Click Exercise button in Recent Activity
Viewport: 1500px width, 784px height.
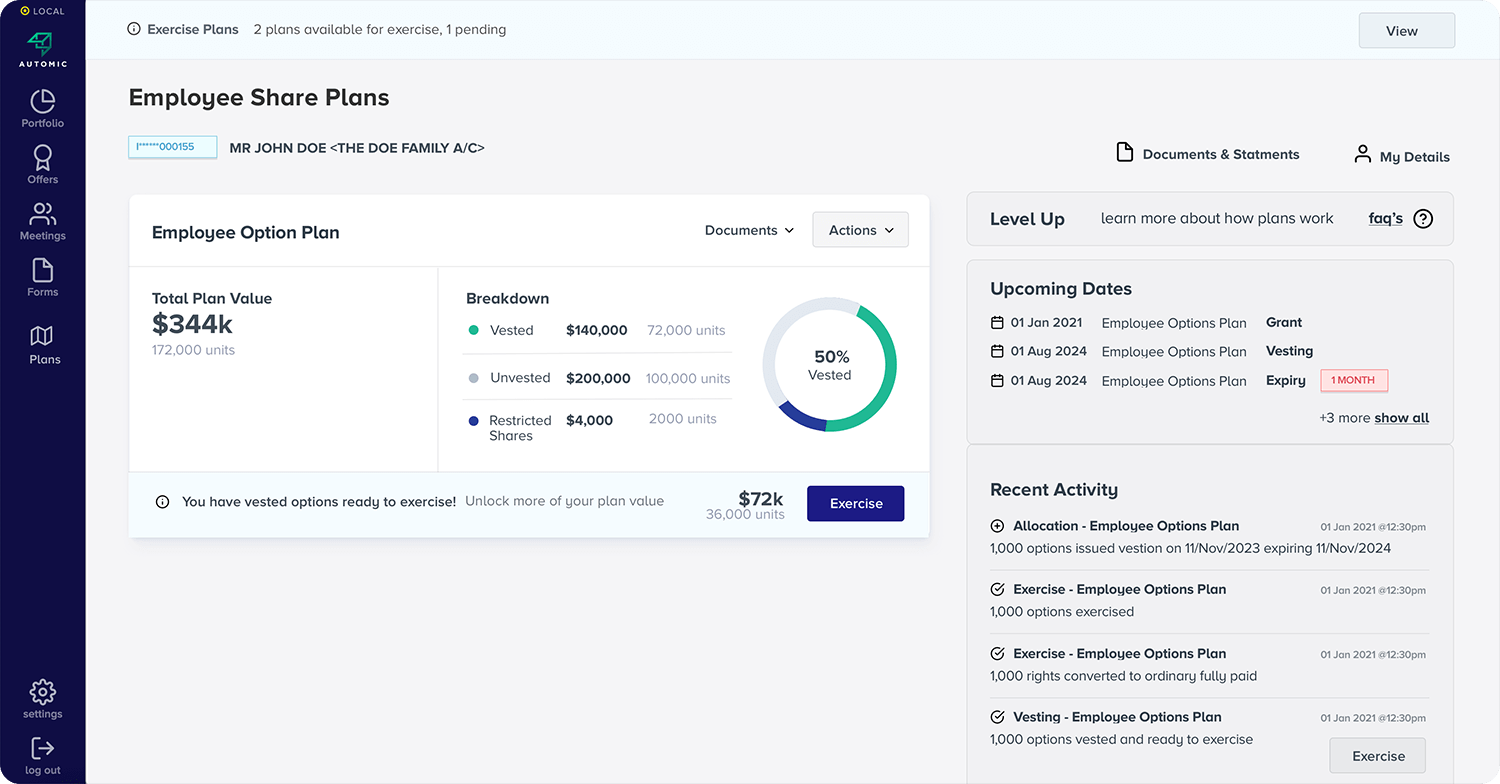[x=1377, y=756]
